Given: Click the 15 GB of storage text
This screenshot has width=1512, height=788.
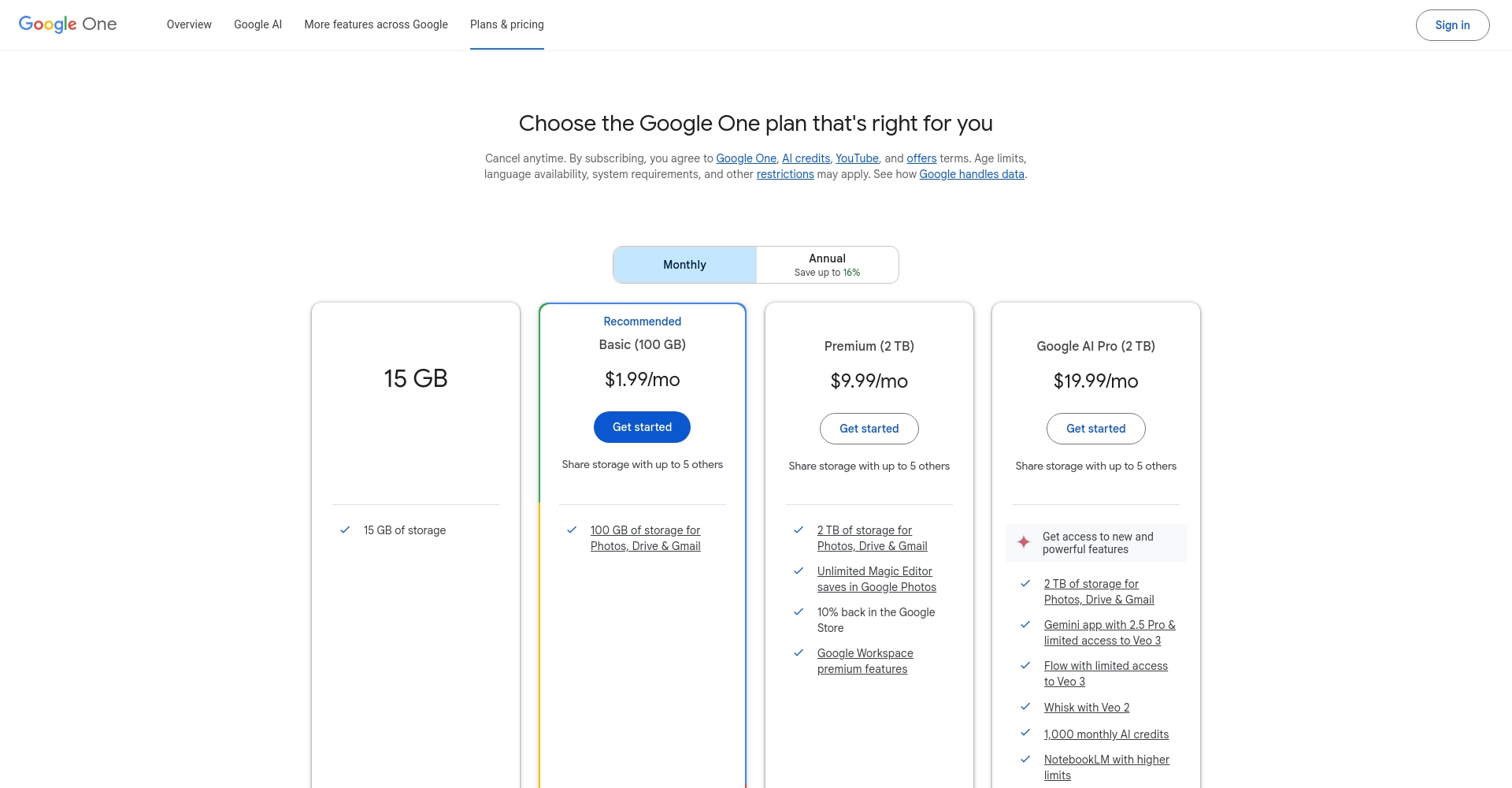Looking at the screenshot, I should tap(405, 530).
